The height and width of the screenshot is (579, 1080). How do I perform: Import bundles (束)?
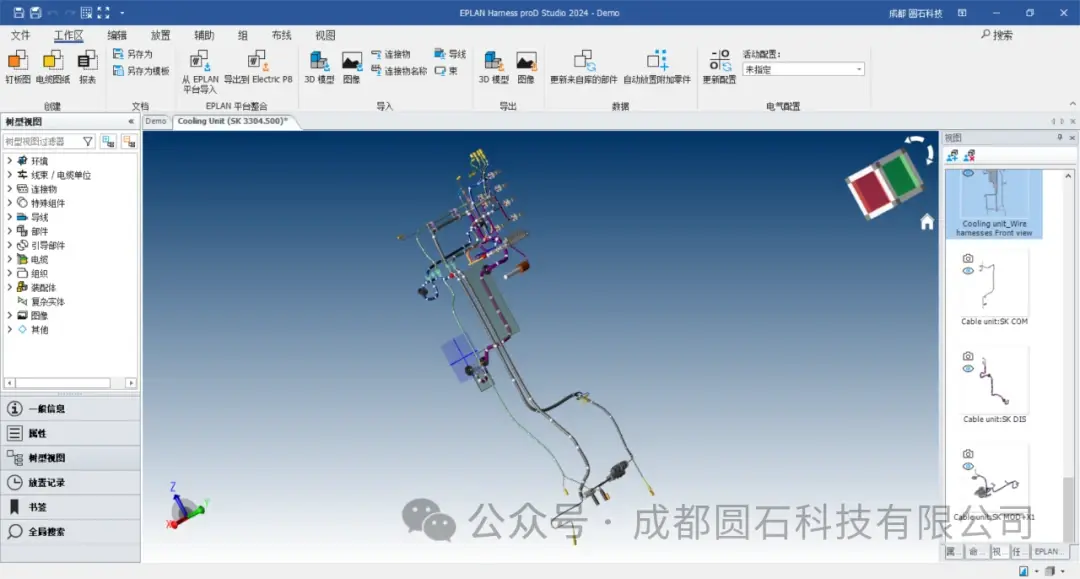(x=446, y=70)
